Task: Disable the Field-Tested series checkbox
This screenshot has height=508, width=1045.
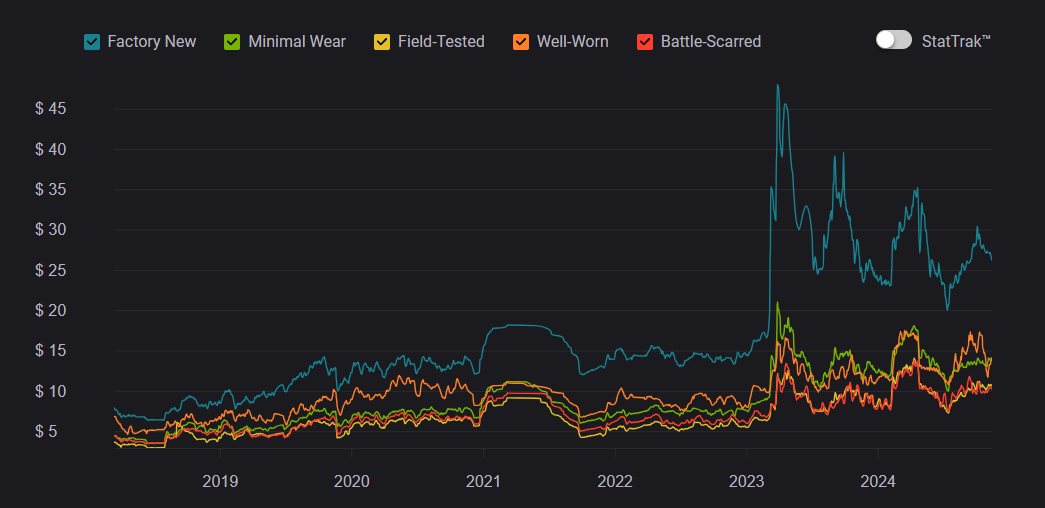Action: (x=382, y=42)
